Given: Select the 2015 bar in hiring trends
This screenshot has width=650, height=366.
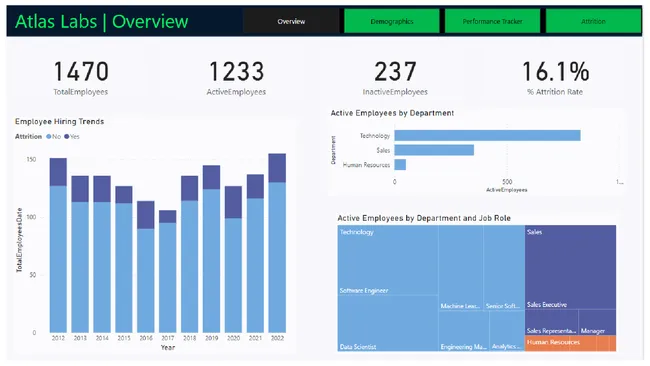Looking at the screenshot, I should (124, 259).
